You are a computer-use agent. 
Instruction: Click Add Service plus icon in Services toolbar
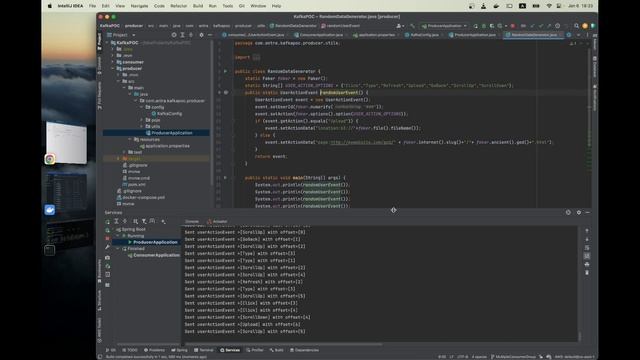coord(163,221)
